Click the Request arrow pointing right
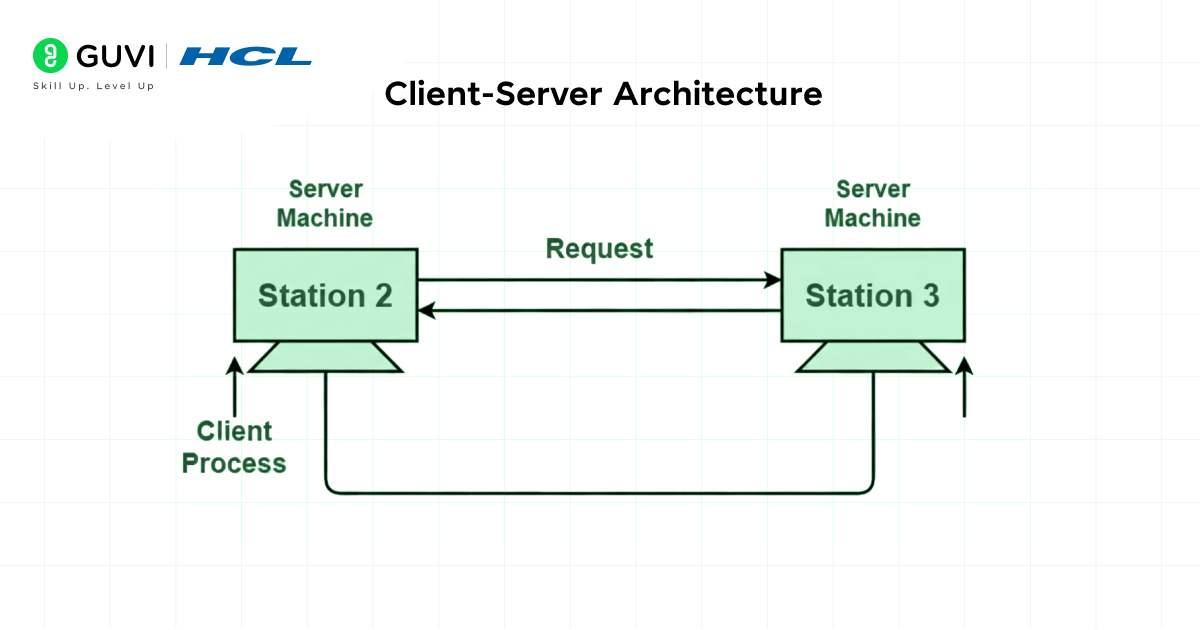1200x630 pixels. [598, 280]
